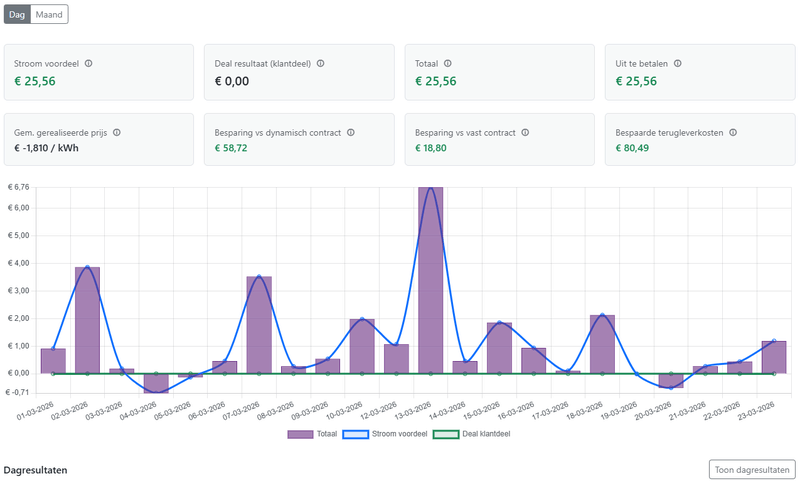Click info icon beside Uit te betalen
This screenshot has height=481, width=800.
click(x=678, y=64)
